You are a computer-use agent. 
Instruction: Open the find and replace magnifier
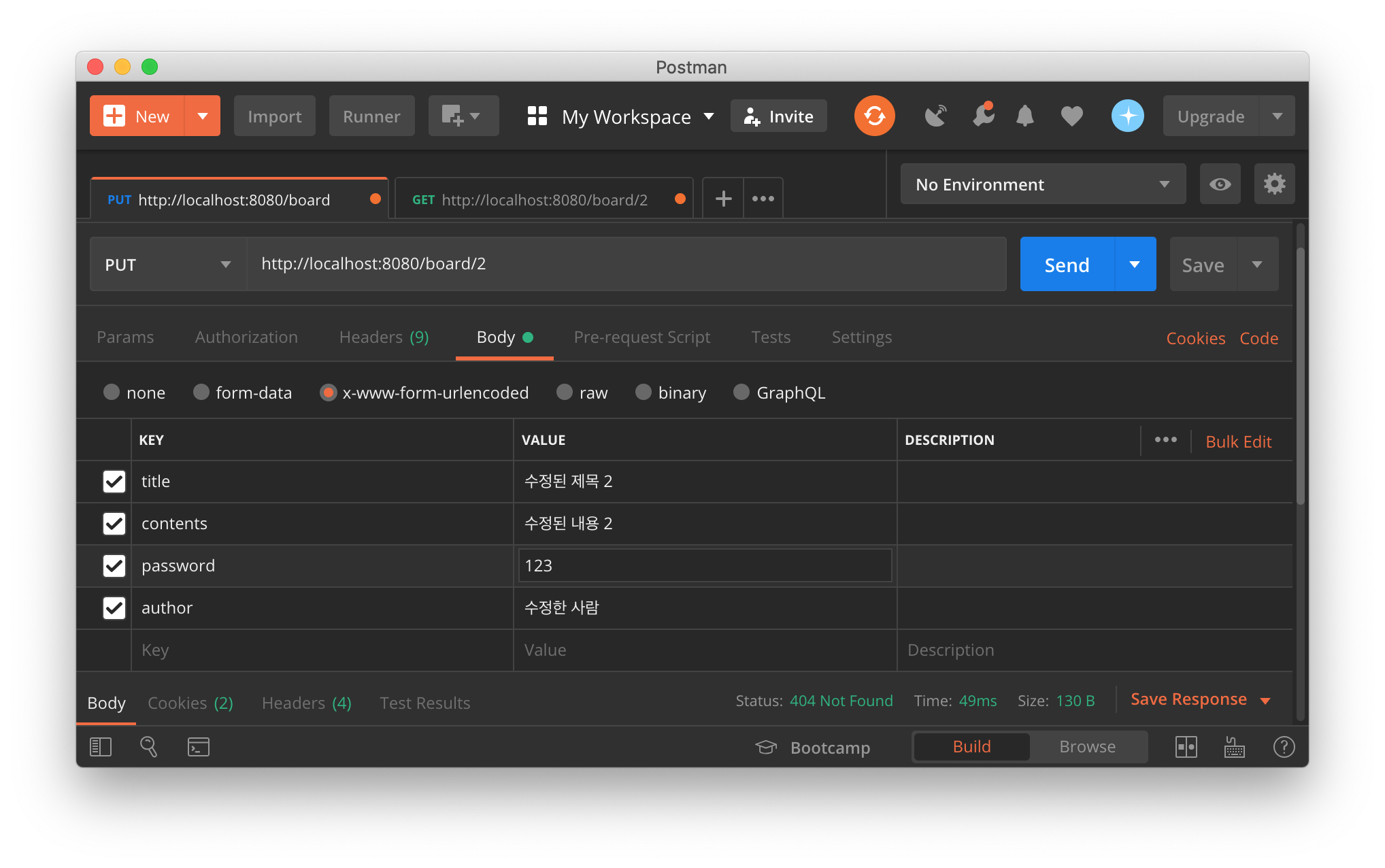(x=148, y=747)
